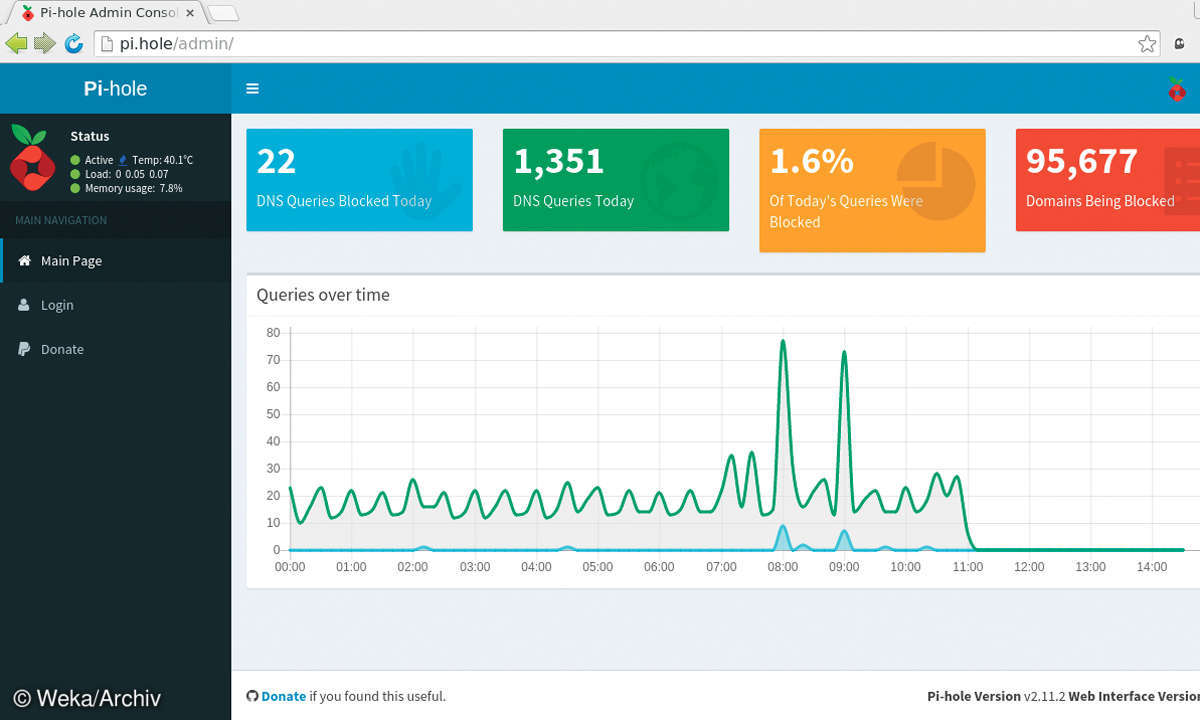Click the 08:00 peak on green line
This screenshot has width=1200, height=720.
783,342
